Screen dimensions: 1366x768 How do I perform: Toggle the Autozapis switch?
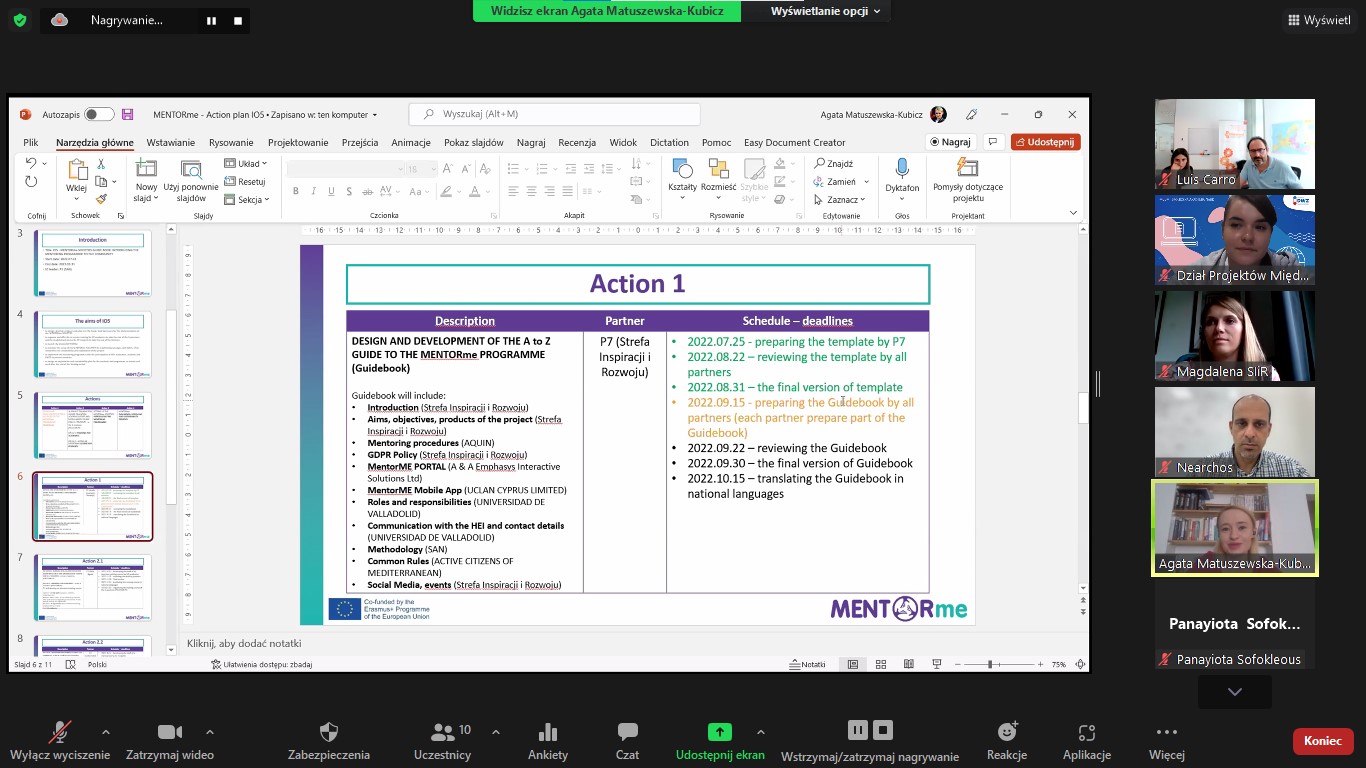point(99,114)
